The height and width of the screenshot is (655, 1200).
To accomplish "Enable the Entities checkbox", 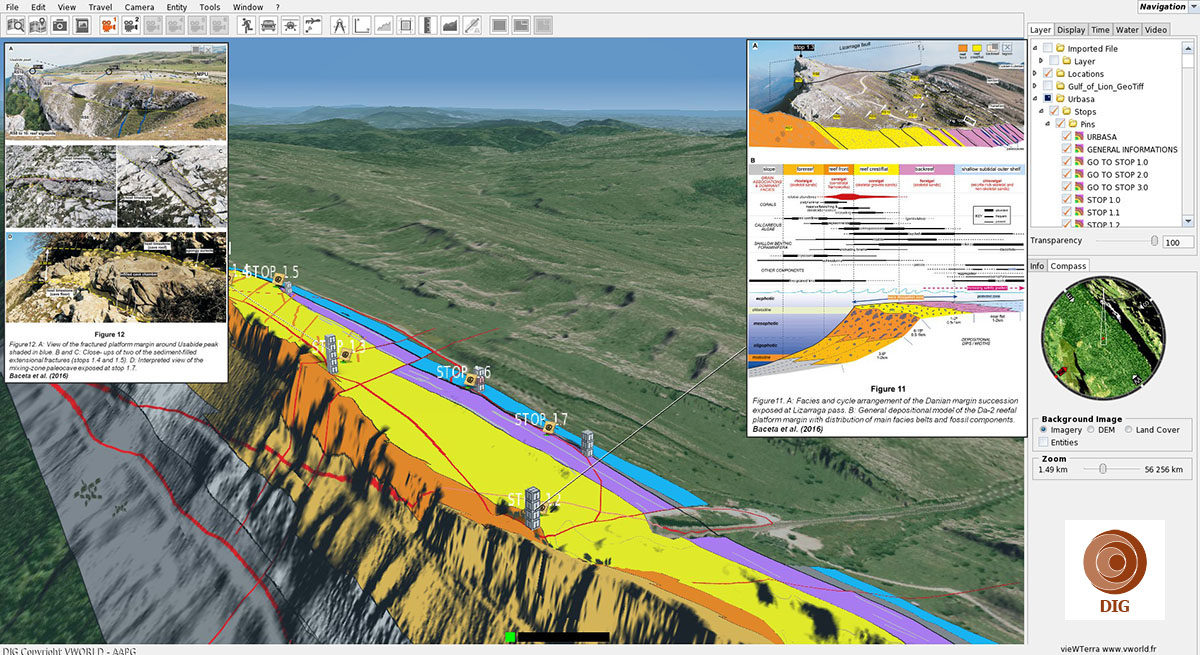I will coord(1044,442).
